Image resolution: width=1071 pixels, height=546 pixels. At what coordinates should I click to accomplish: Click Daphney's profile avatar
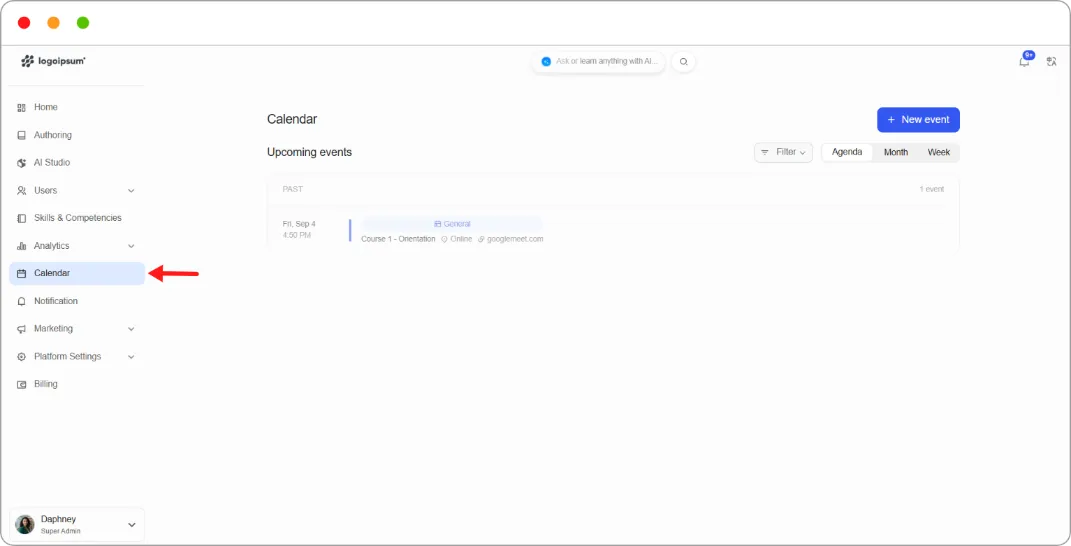(25, 524)
